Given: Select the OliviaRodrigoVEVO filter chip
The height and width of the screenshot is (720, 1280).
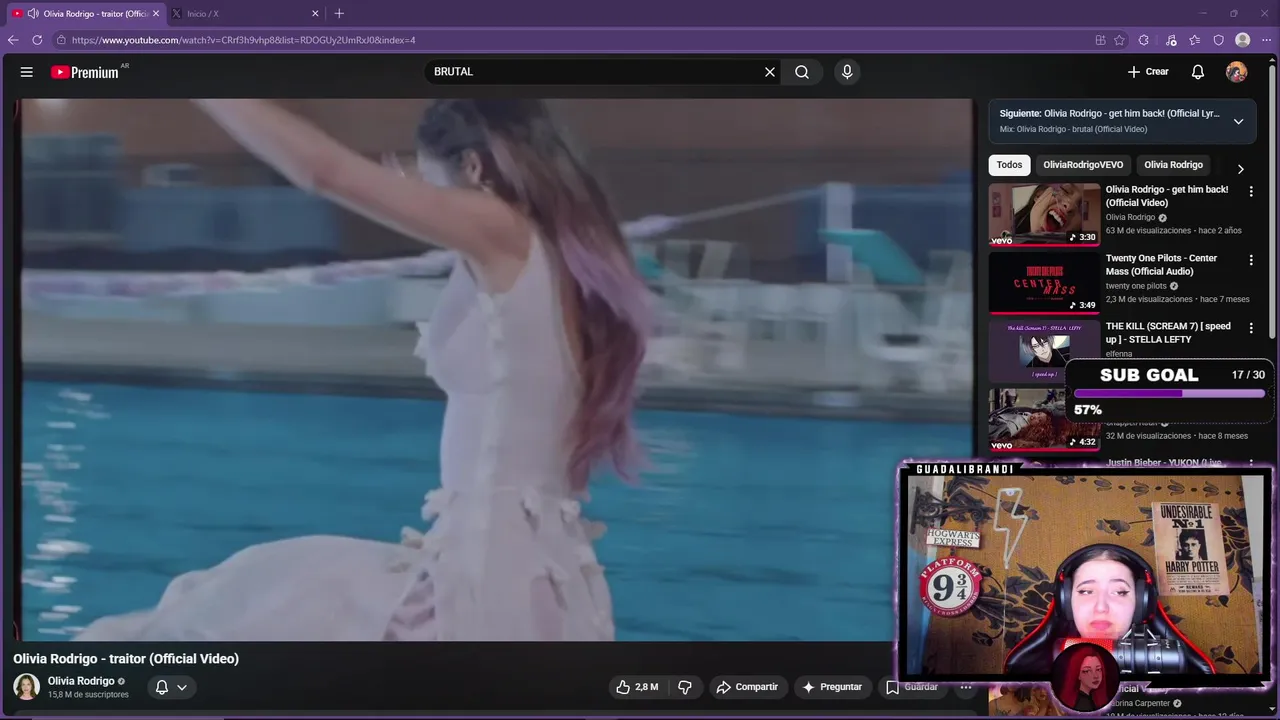Looking at the screenshot, I should [1083, 165].
